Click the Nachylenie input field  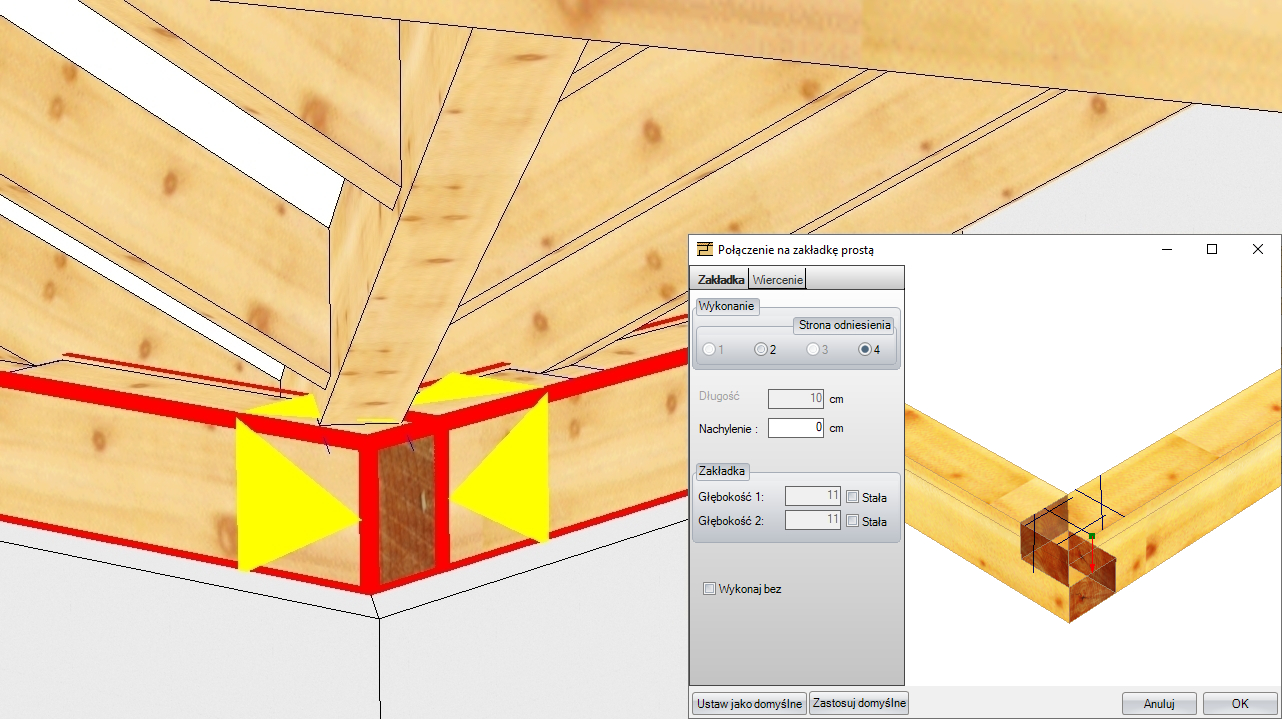click(796, 428)
